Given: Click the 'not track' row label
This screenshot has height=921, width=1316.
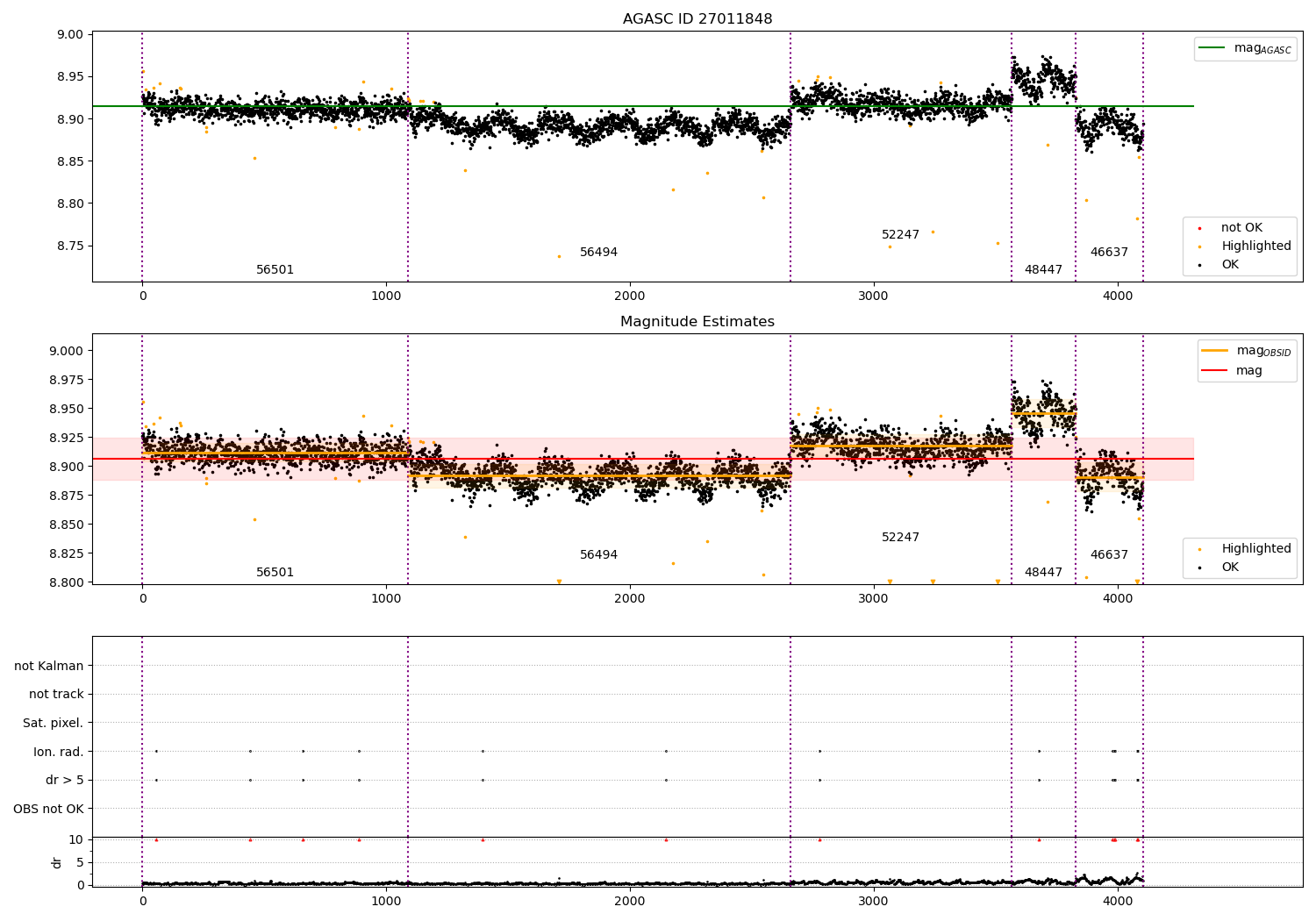Looking at the screenshot, I should [56, 695].
